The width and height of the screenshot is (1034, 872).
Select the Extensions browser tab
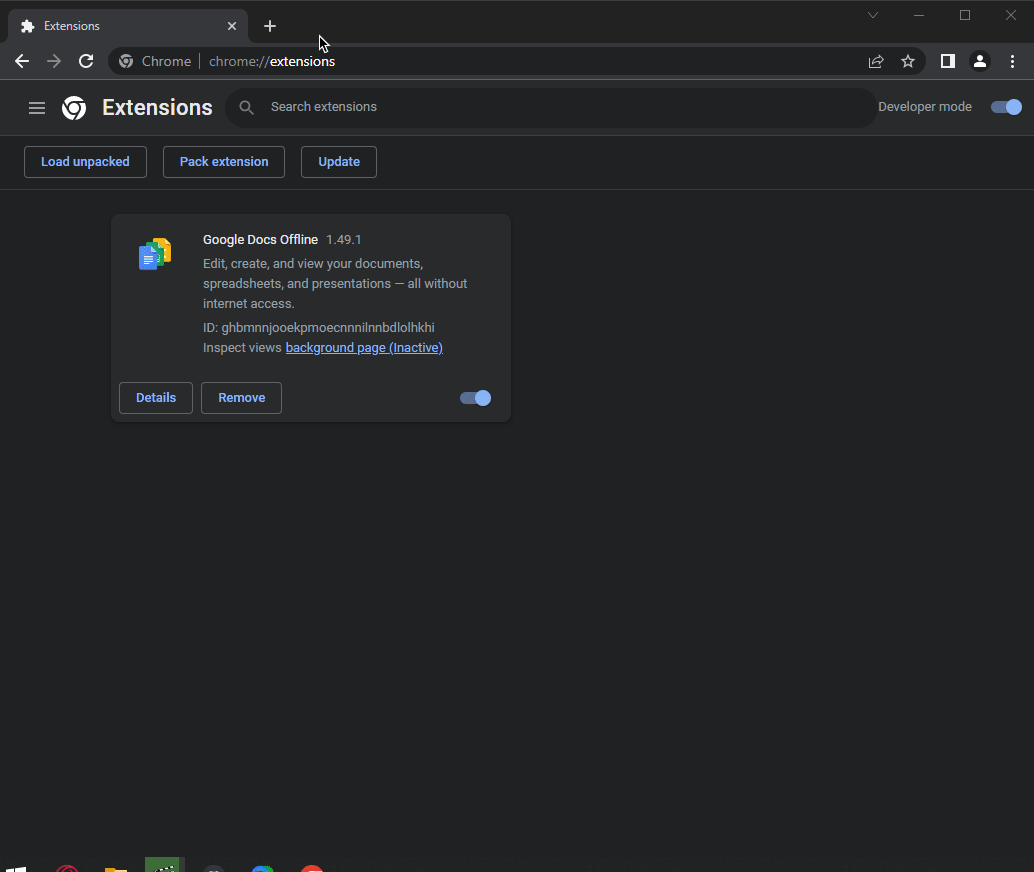click(x=128, y=26)
